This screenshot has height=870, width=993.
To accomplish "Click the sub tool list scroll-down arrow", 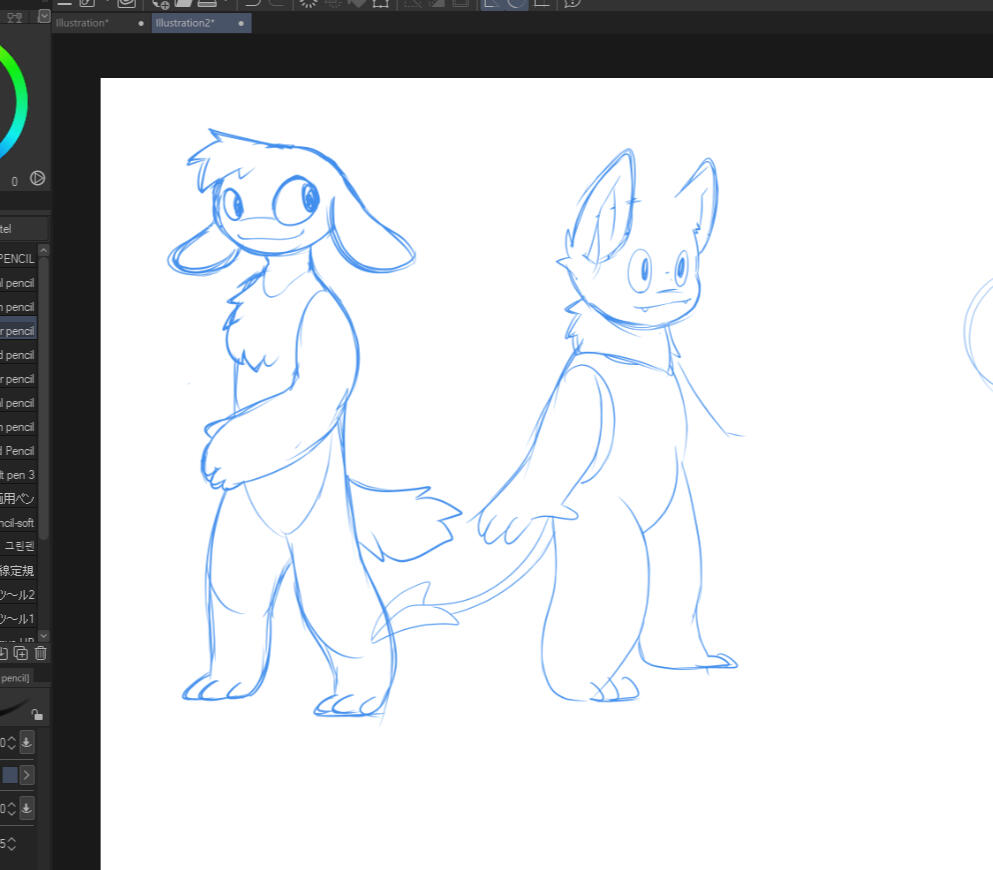I will pos(43,636).
